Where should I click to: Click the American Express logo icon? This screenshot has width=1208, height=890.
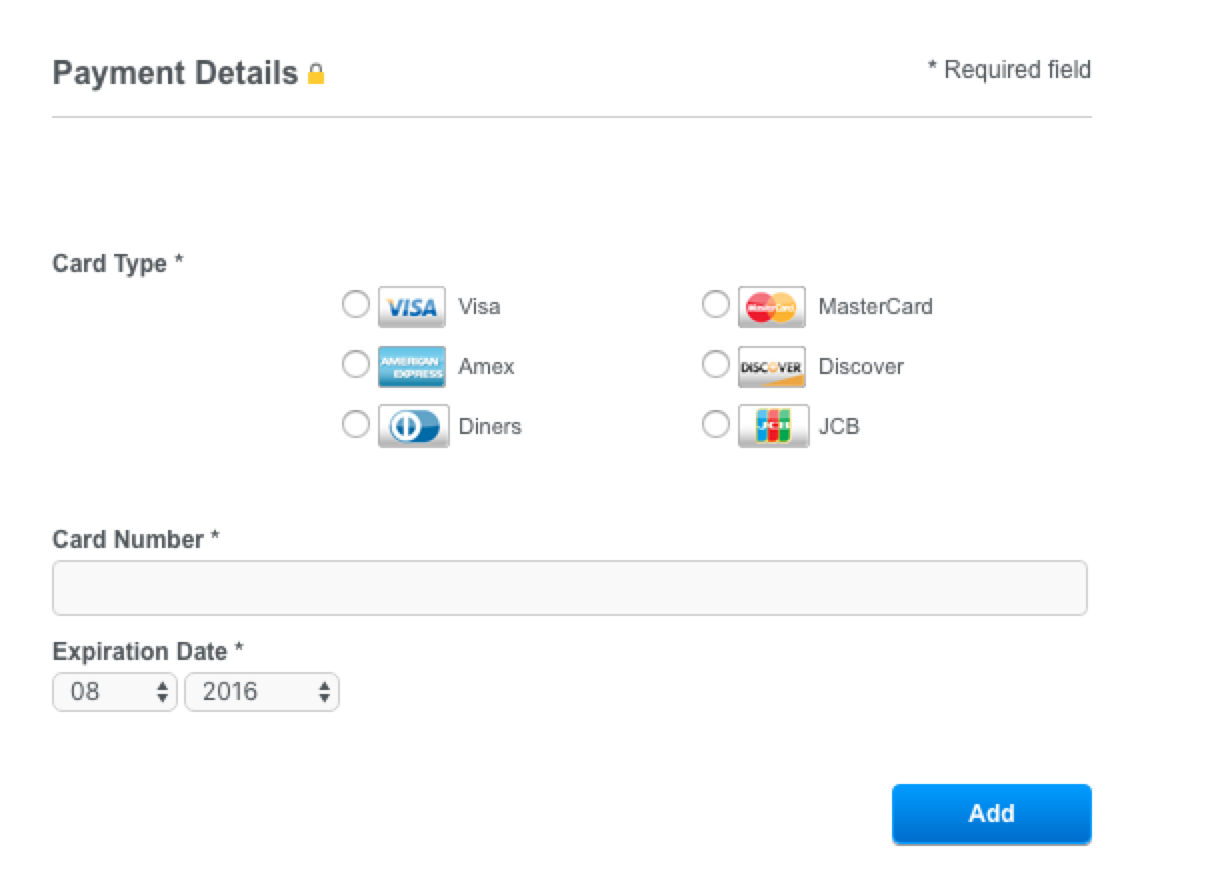click(x=412, y=367)
